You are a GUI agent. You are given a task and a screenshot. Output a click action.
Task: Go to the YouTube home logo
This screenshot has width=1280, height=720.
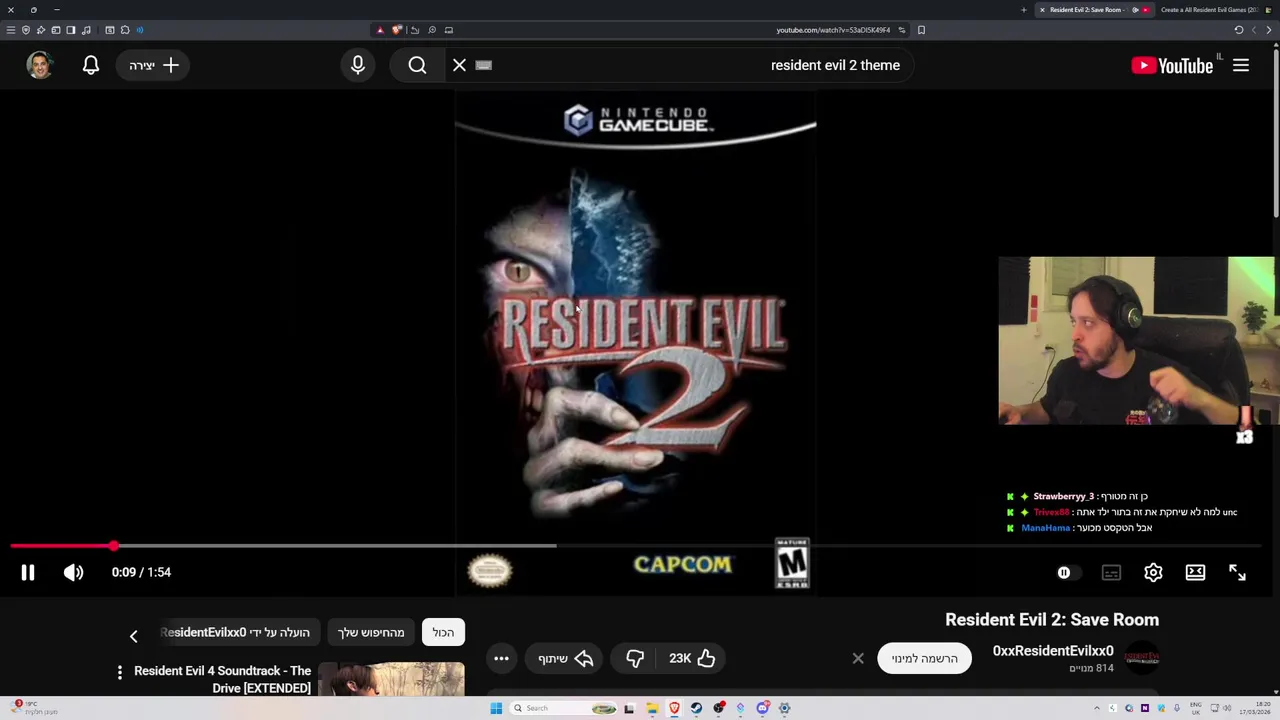click(1172, 65)
